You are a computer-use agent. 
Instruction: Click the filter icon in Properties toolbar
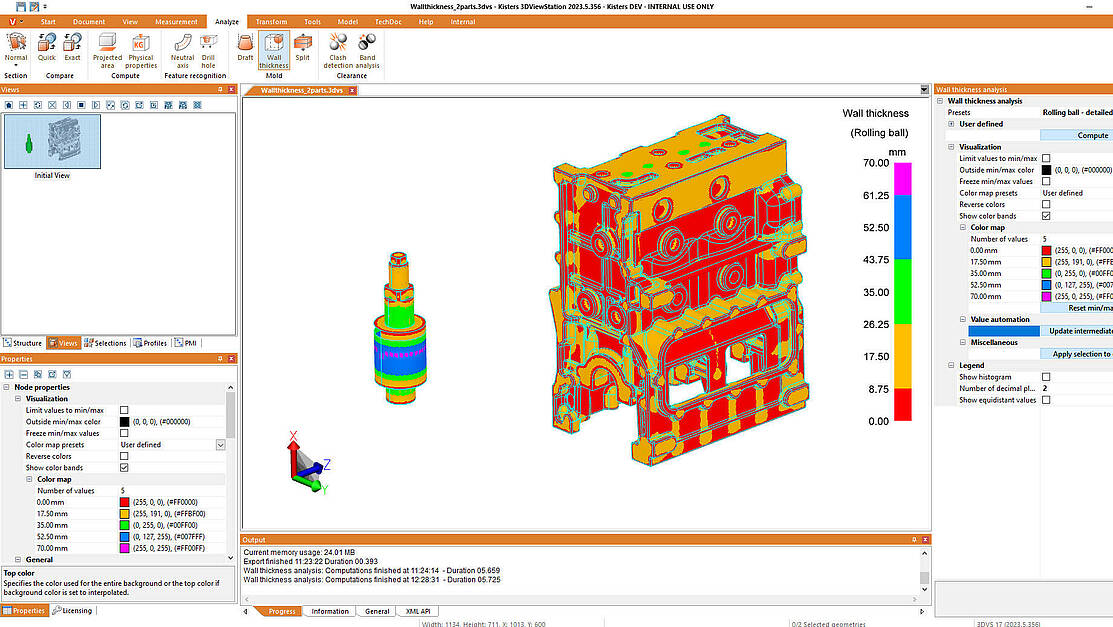click(x=67, y=374)
